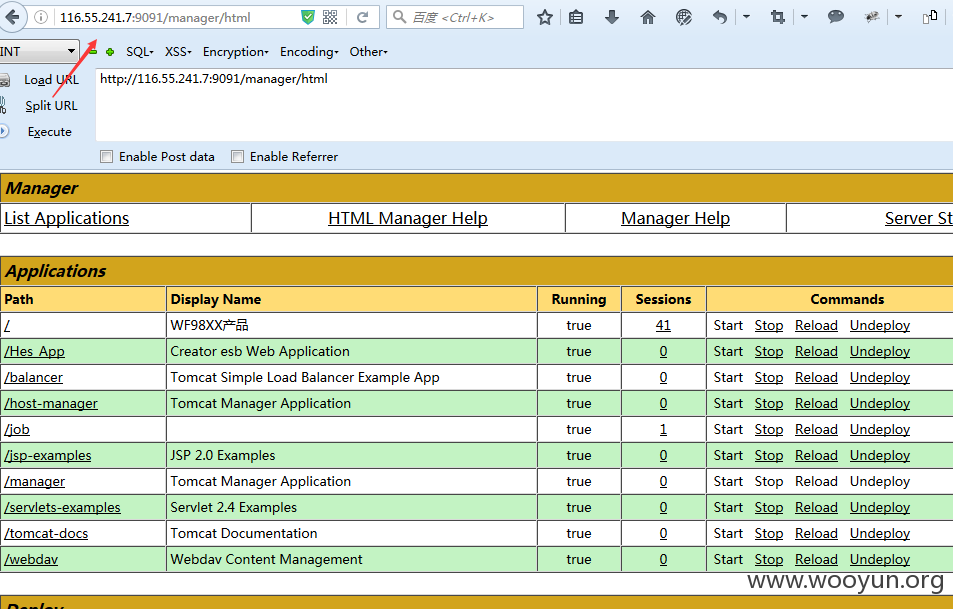Enable Post data checkbox
This screenshot has width=953, height=609.
(106, 157)
